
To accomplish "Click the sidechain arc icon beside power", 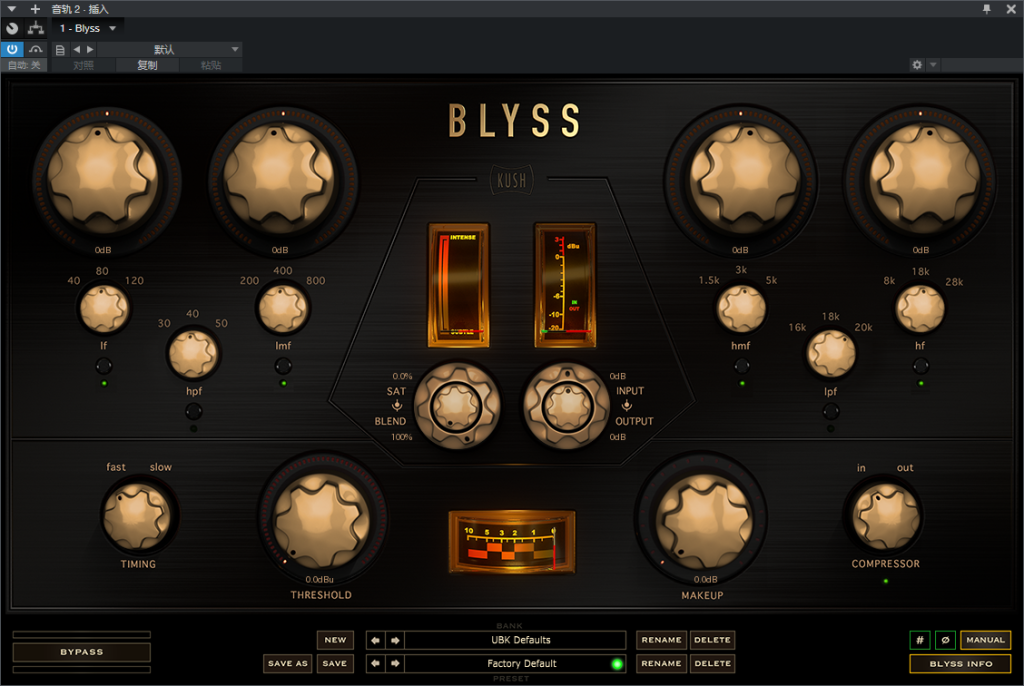I will [x=36, y=50].
